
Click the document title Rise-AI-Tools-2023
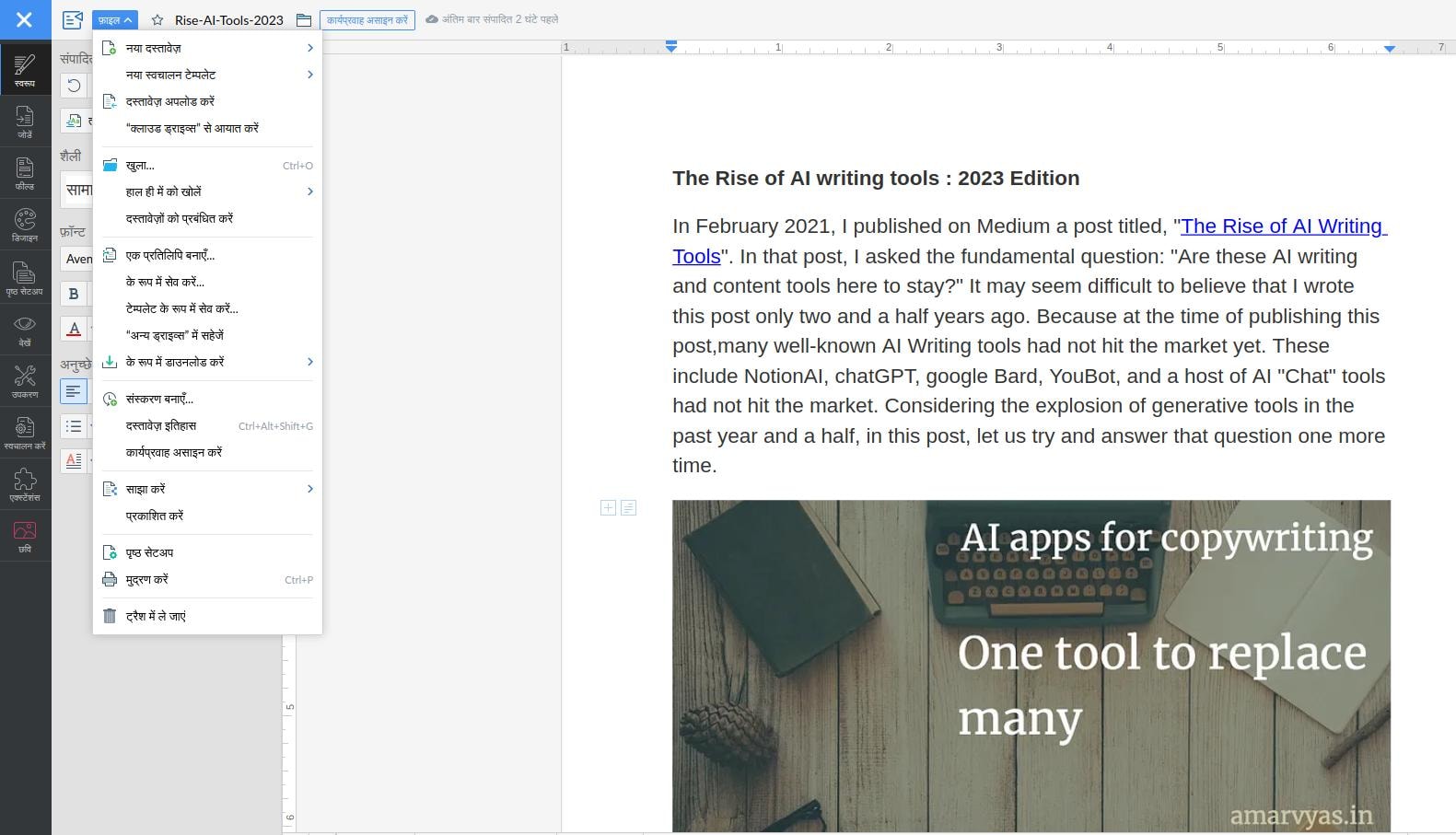[229, 19]
